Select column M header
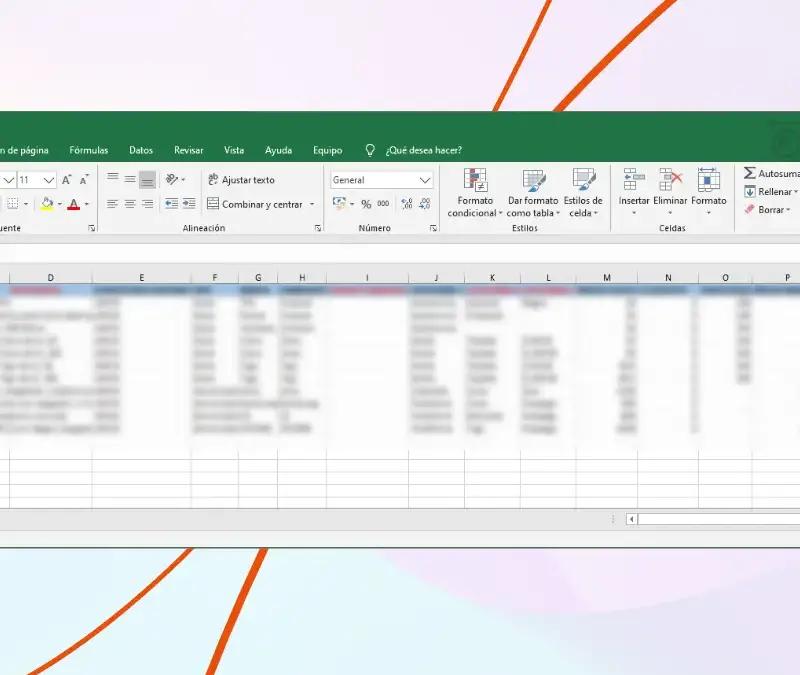This screenshot has width=800, height=675. point(607,278)
